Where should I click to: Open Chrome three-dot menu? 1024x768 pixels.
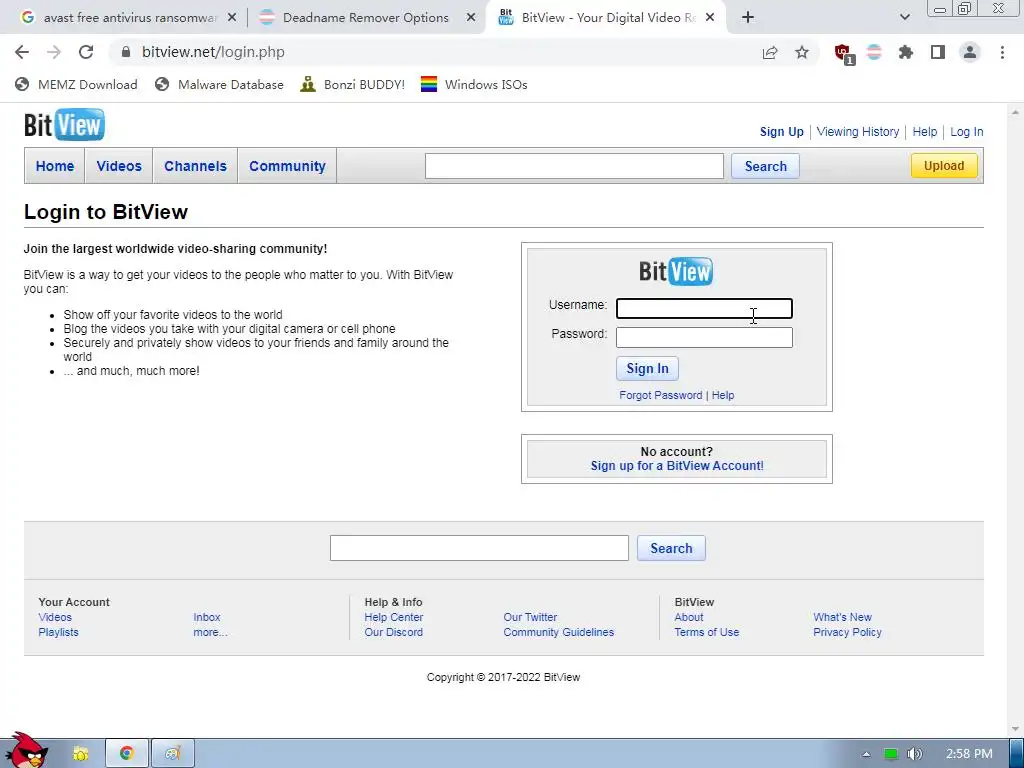pyautogui.click(x=1002, y=52)
